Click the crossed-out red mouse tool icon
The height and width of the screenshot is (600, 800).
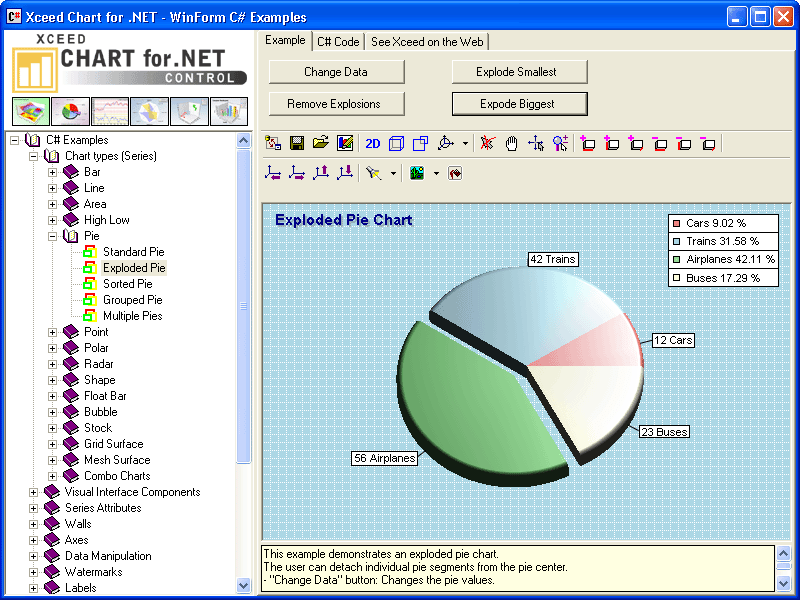487,143
